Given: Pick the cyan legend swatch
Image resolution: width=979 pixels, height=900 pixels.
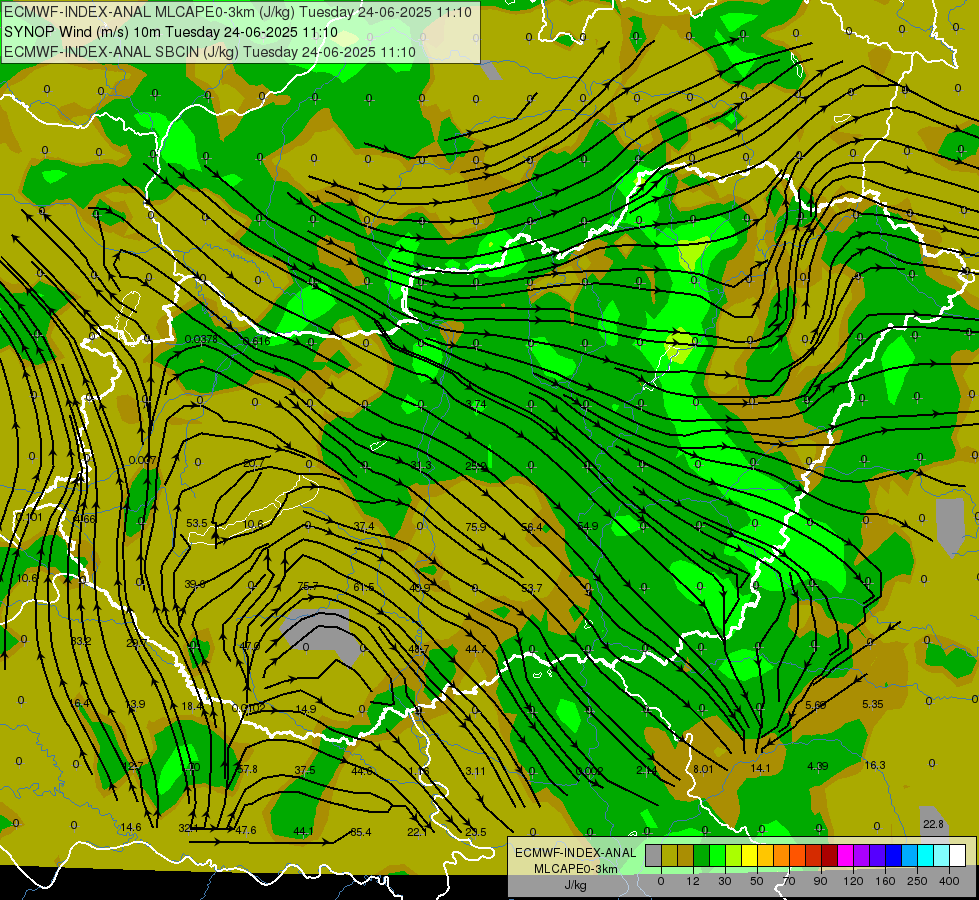Looking at the screenshot, I should pyautogui.click(x=925, y=856).
